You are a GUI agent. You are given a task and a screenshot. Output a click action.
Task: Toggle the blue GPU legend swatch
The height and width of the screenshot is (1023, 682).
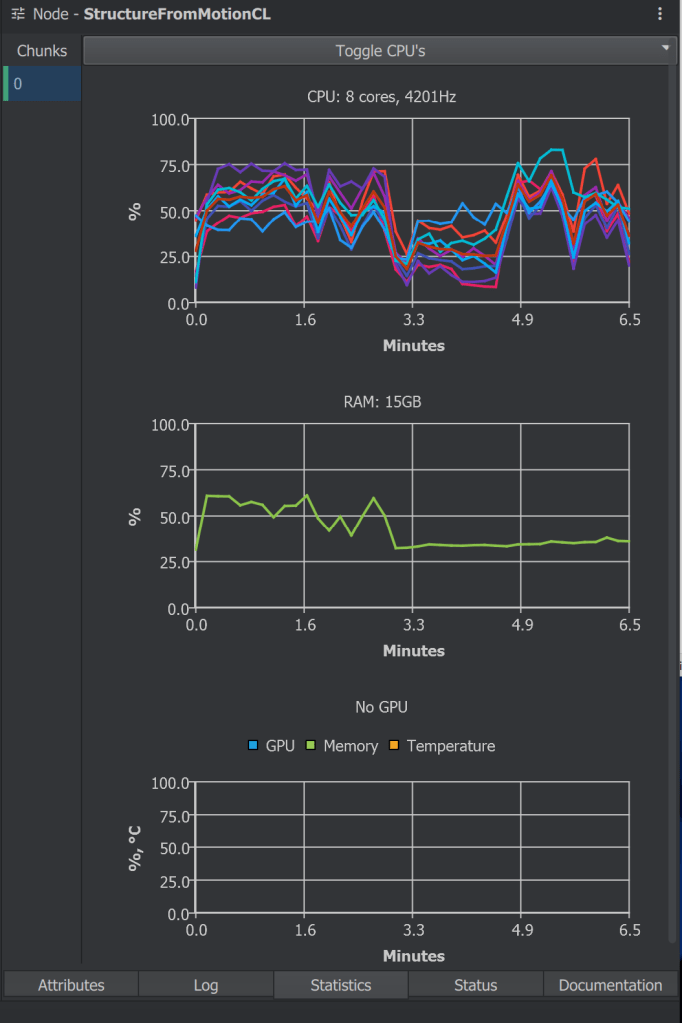click(x=253, y=746)
